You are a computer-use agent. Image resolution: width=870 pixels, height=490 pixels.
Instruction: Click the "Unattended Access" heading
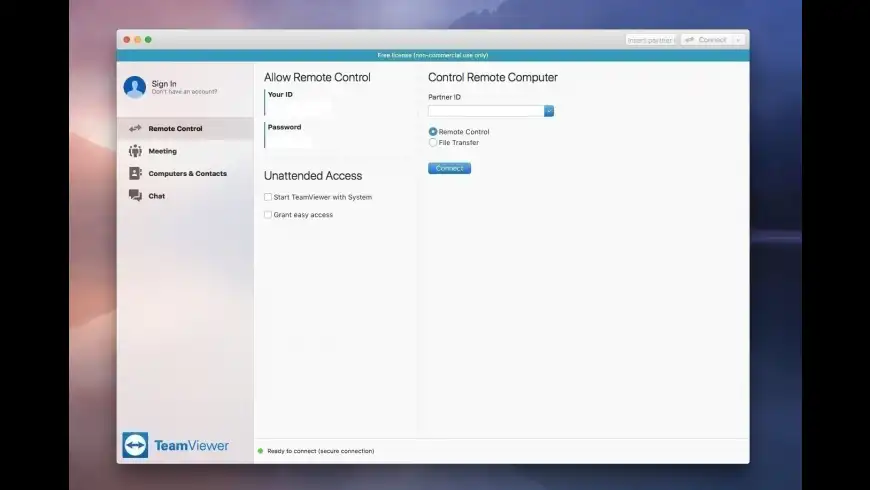click(x=313, y=176)
